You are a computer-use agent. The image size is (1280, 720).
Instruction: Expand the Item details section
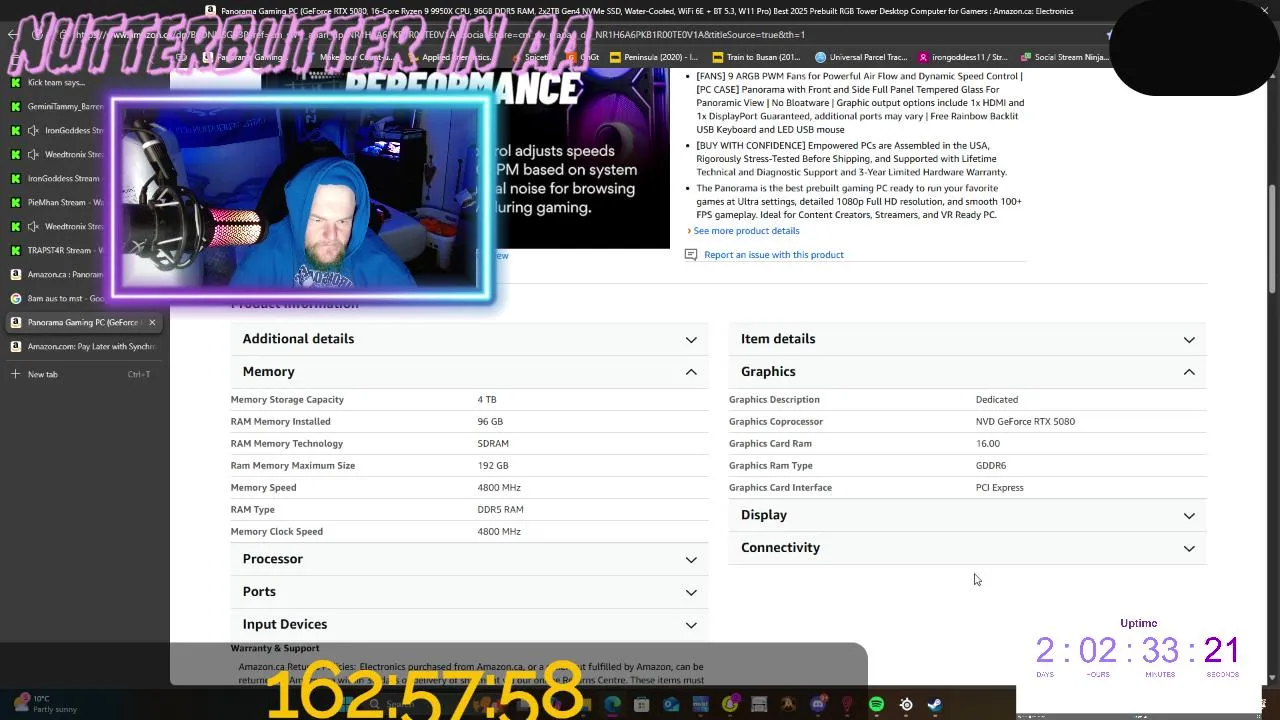point(967,339)
